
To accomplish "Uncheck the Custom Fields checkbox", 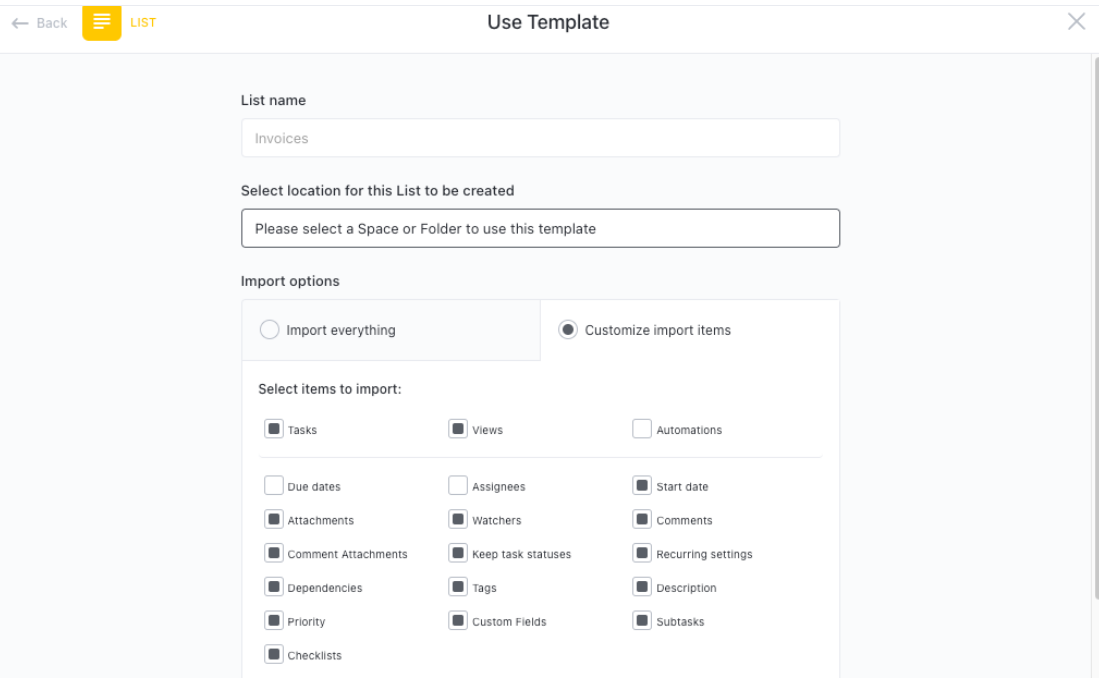I will coord(458,620).
